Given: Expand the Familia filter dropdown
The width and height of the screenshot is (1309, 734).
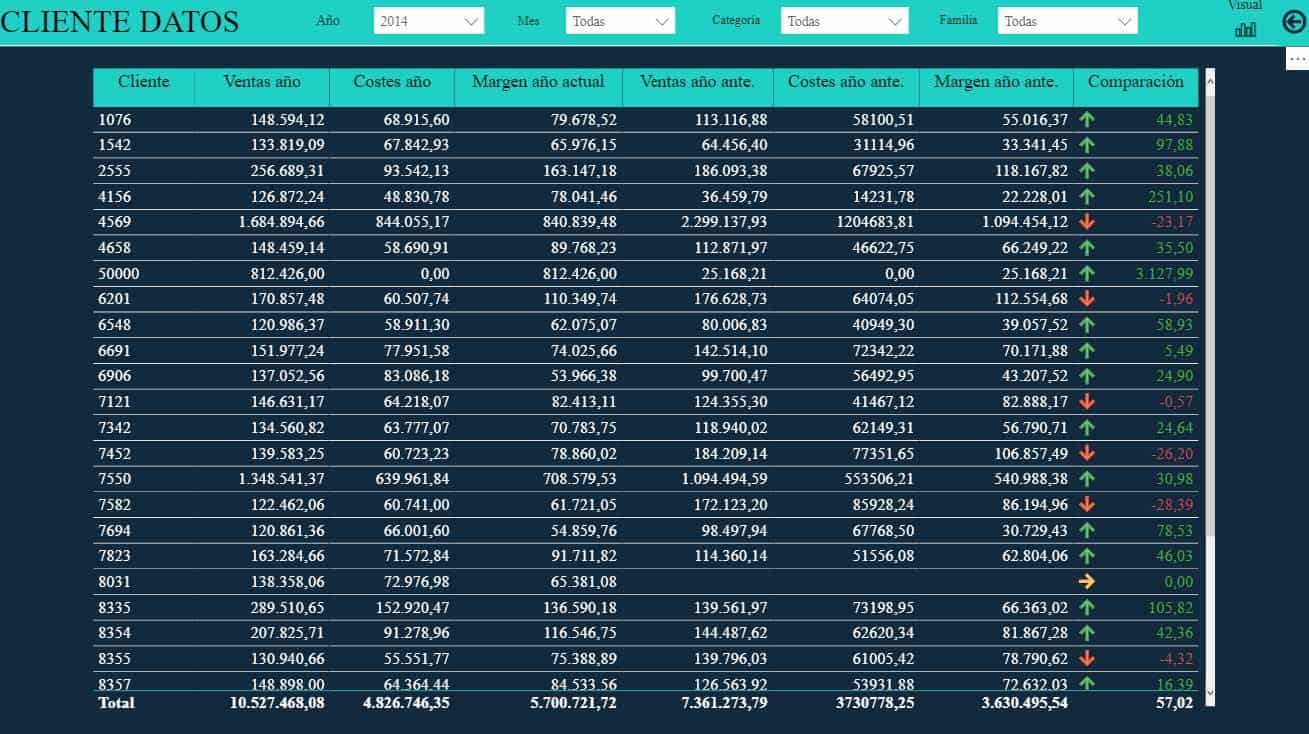Looking at the screenshot, I should (1067, 21).
